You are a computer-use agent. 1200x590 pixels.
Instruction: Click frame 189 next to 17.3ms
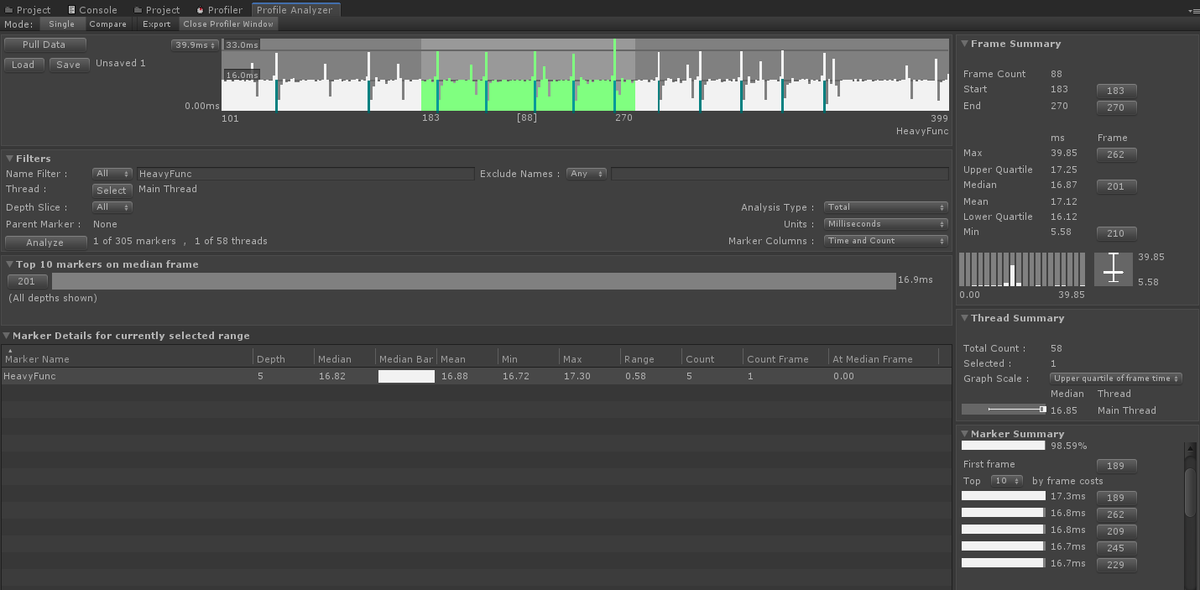[x=1116, y=498]
